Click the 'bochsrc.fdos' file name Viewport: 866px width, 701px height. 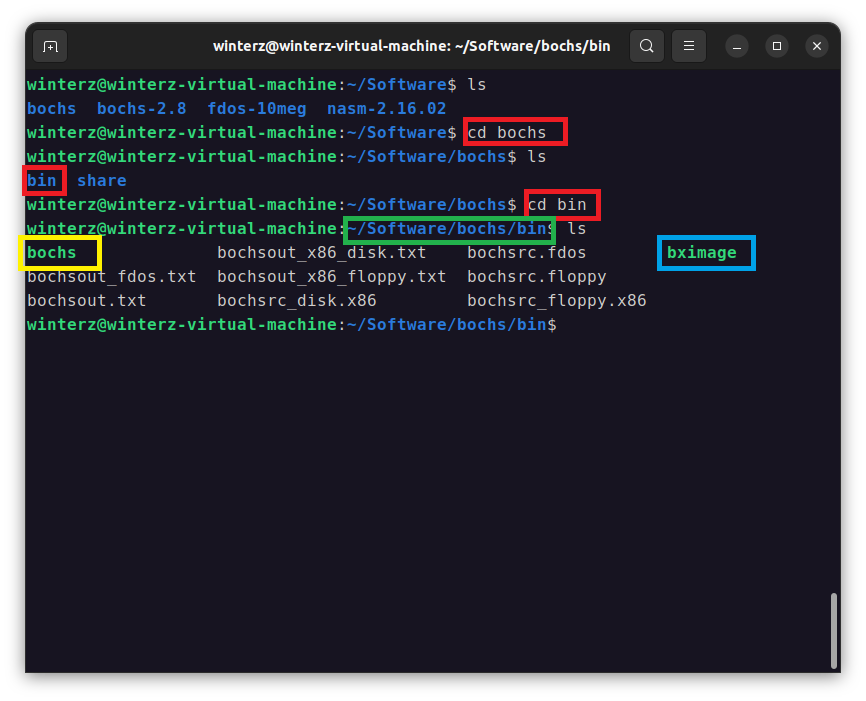coord(525,252)
